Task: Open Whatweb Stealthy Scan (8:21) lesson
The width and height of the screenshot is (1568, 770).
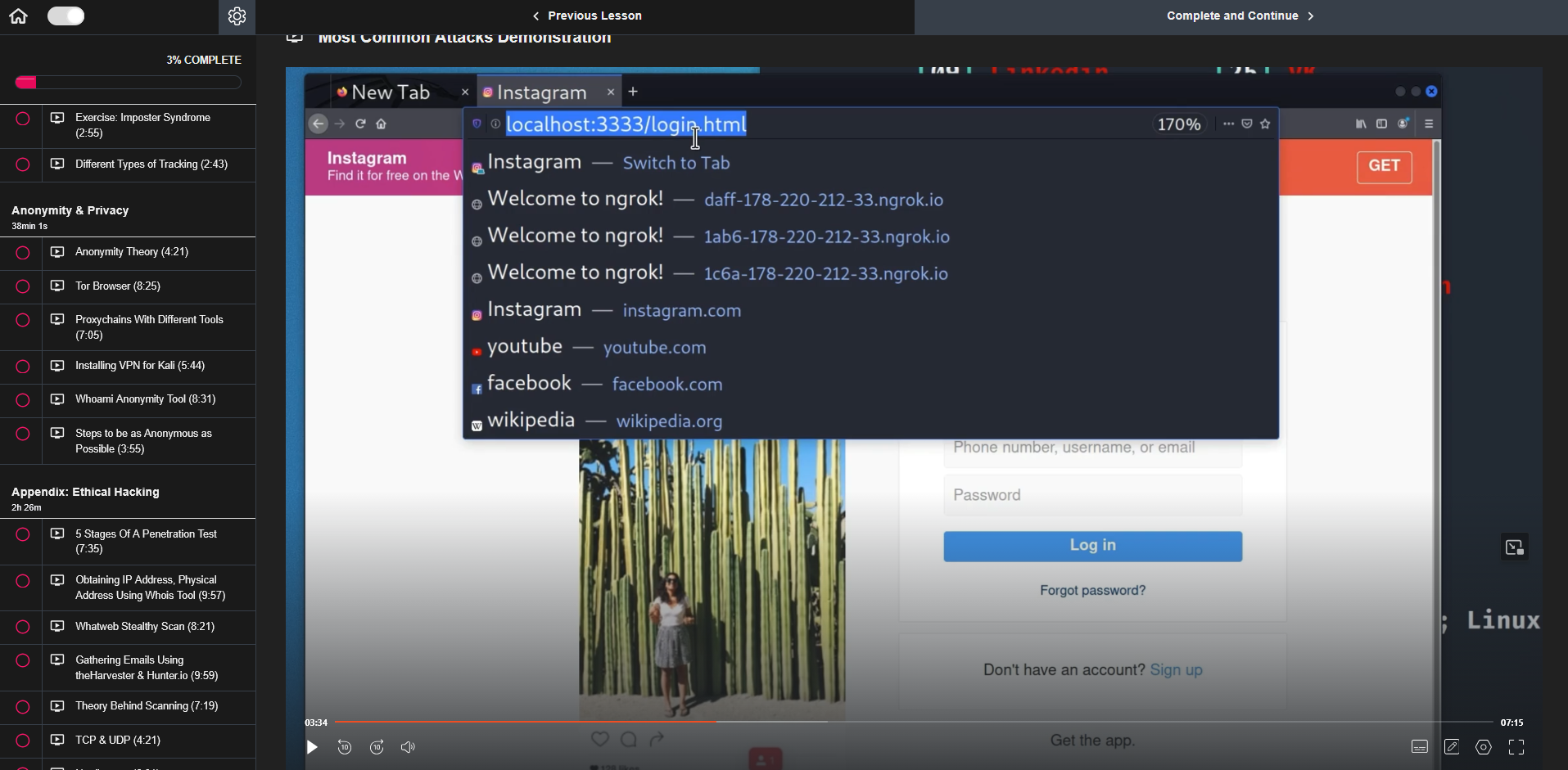Action: coord(145,627)
